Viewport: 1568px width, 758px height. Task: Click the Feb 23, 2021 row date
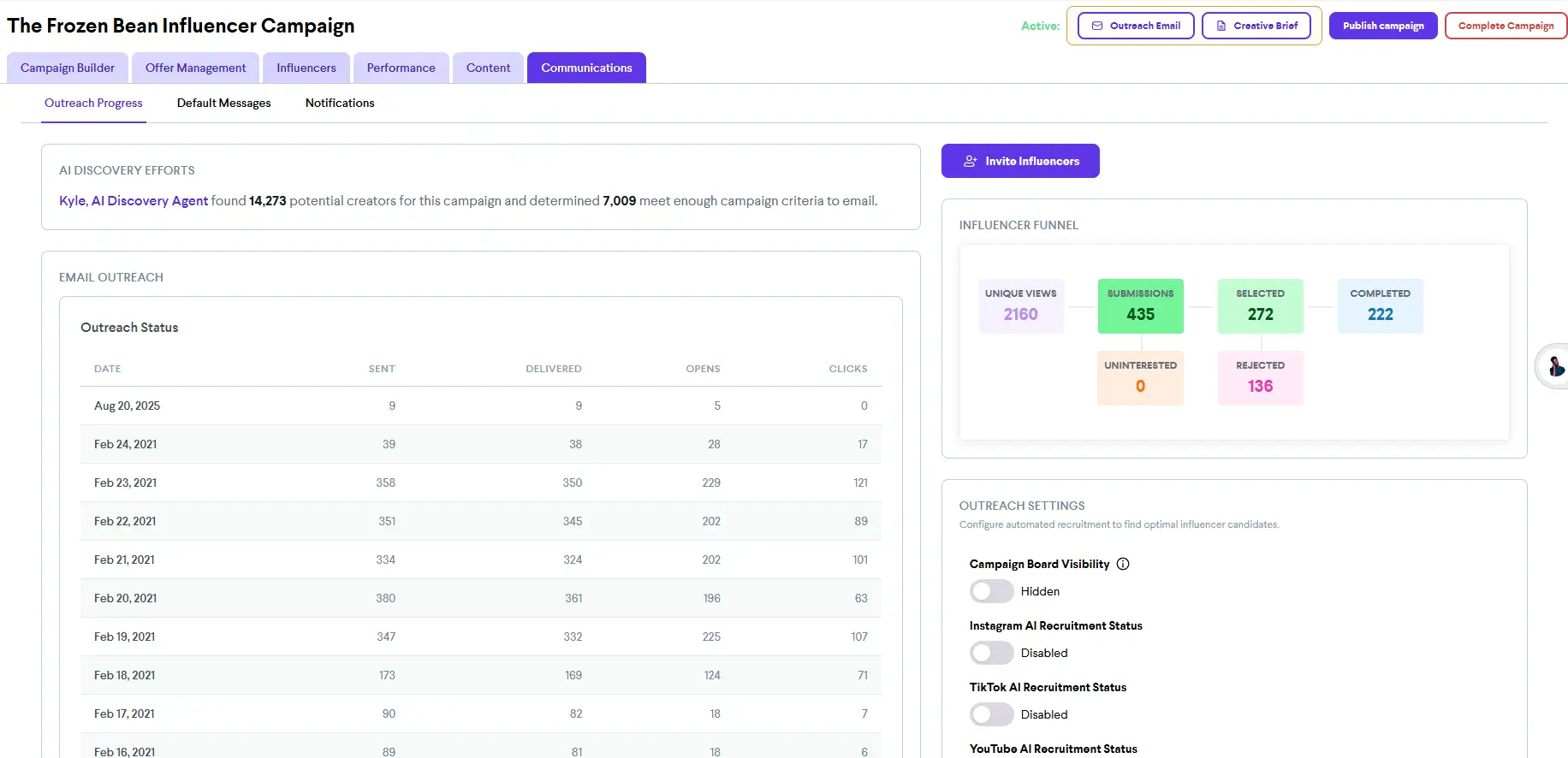pyautogui.click(x=125, y=483)
